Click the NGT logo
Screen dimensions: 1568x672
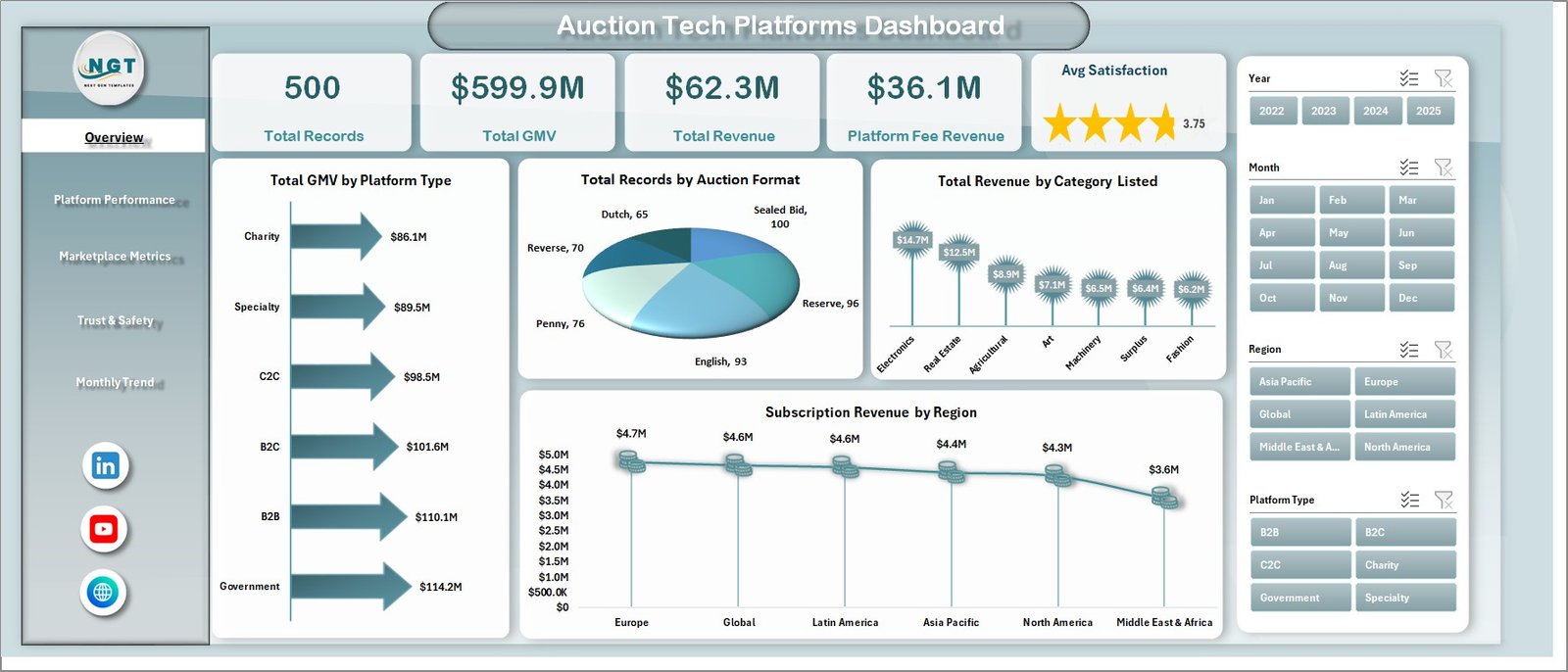pyautogui.click(x=111, y=68)
